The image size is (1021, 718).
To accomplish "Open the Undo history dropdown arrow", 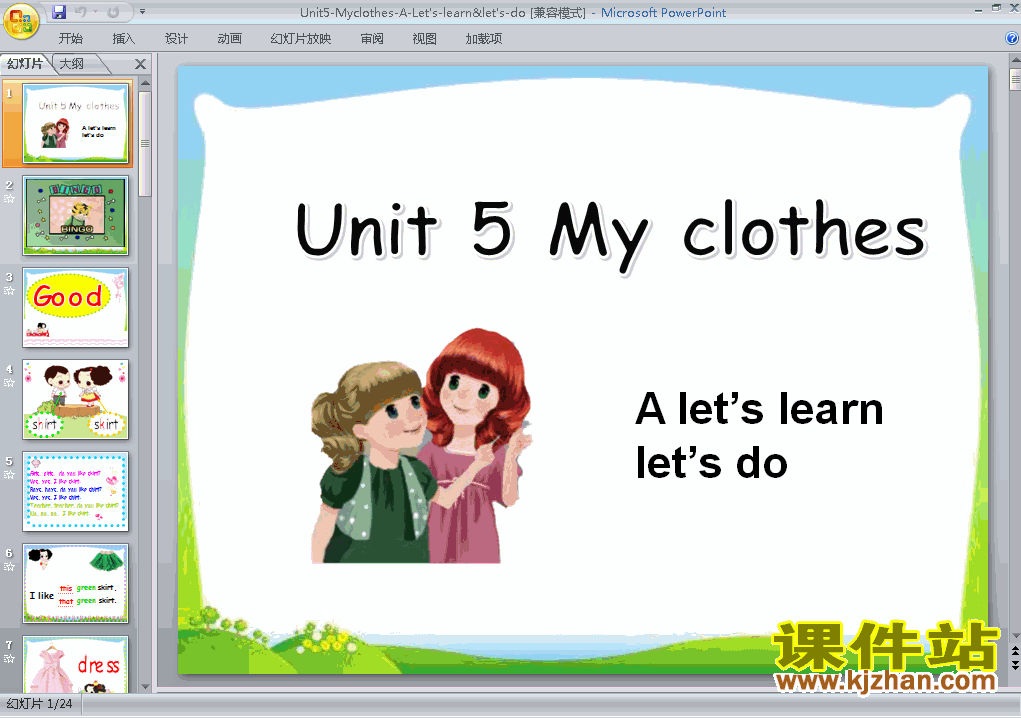I will click(x=95, y=12).
